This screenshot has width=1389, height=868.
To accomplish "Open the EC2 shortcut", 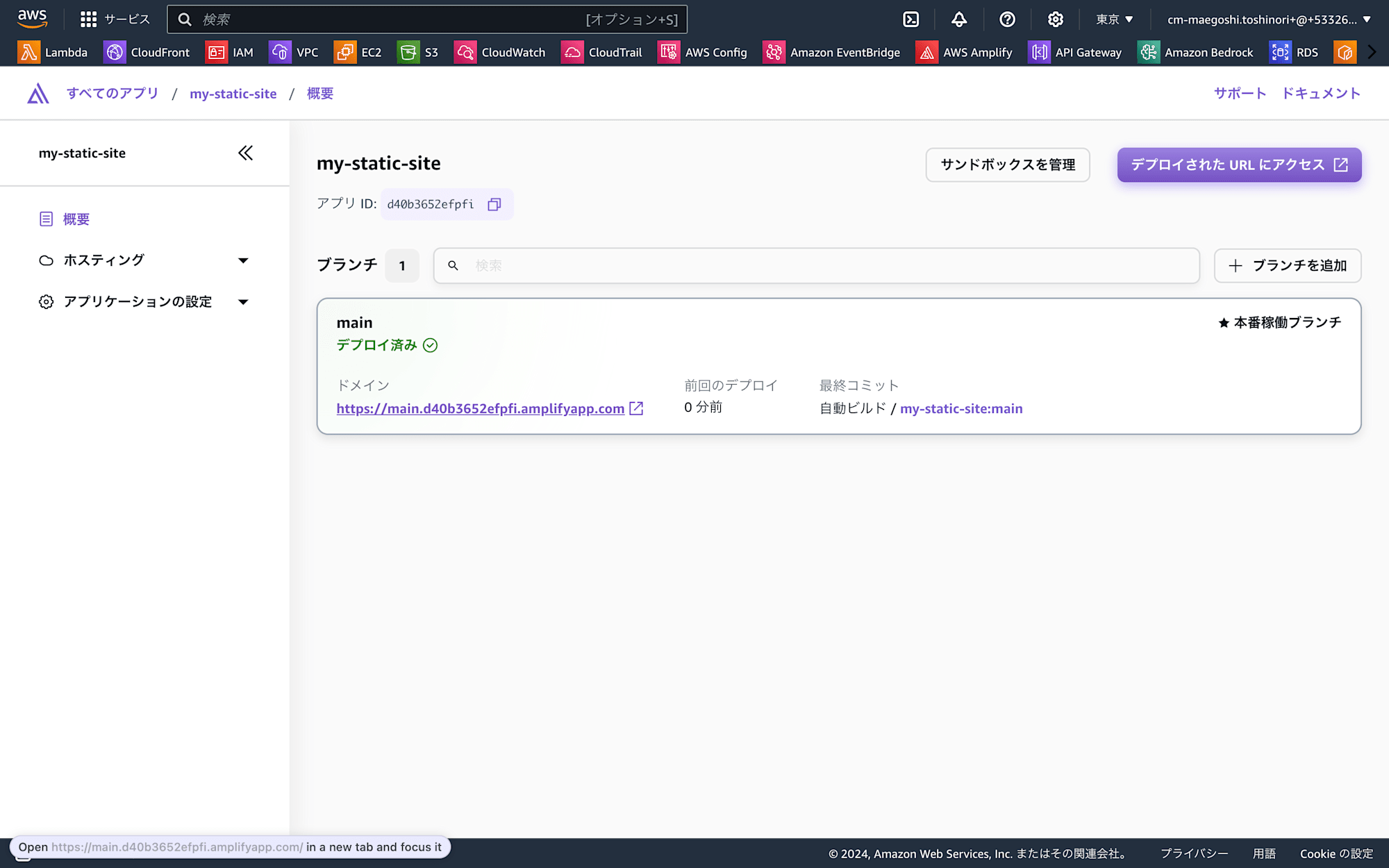I will coord(358,52).
